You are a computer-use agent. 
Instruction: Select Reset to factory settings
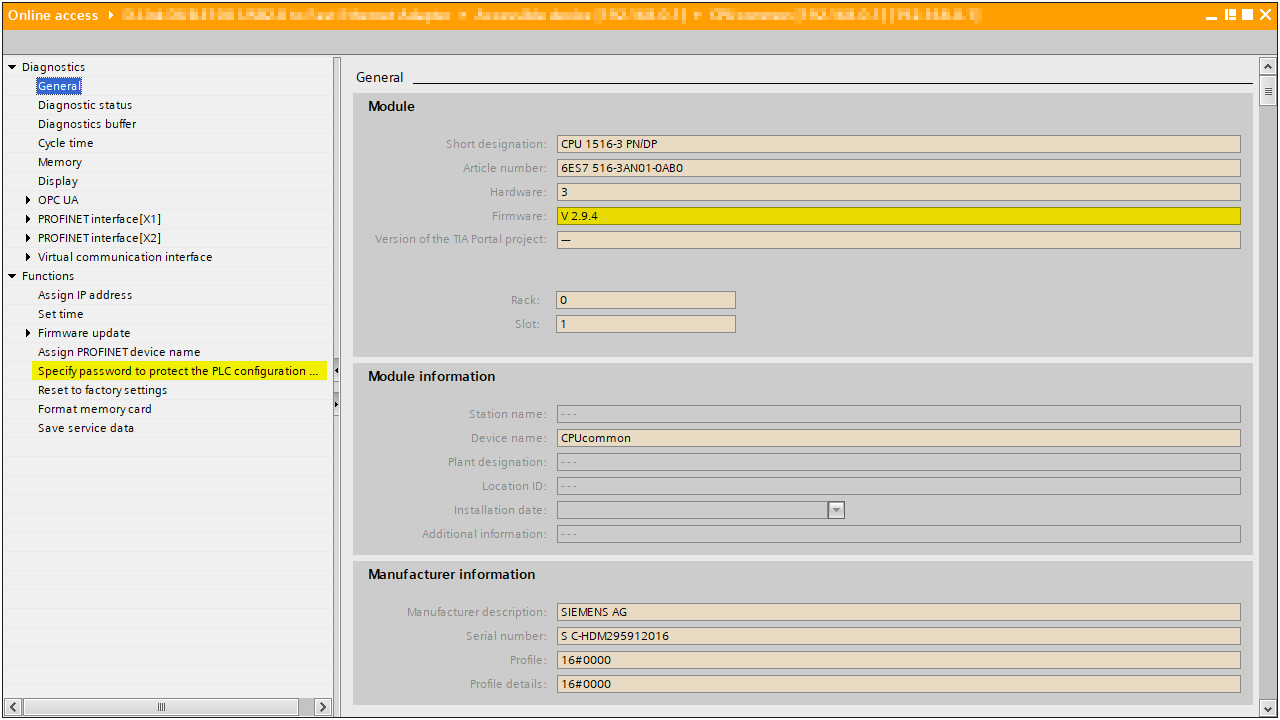pyautogui.click(x=102, y=390)
